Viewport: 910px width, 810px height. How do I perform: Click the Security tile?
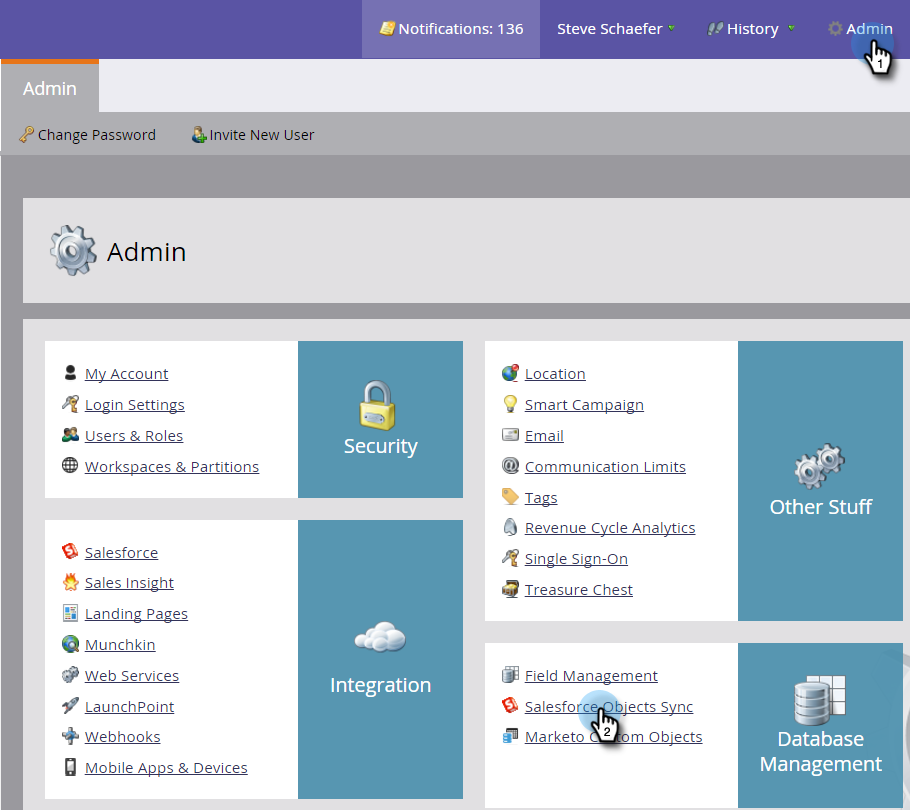click(x=380, y=419)
